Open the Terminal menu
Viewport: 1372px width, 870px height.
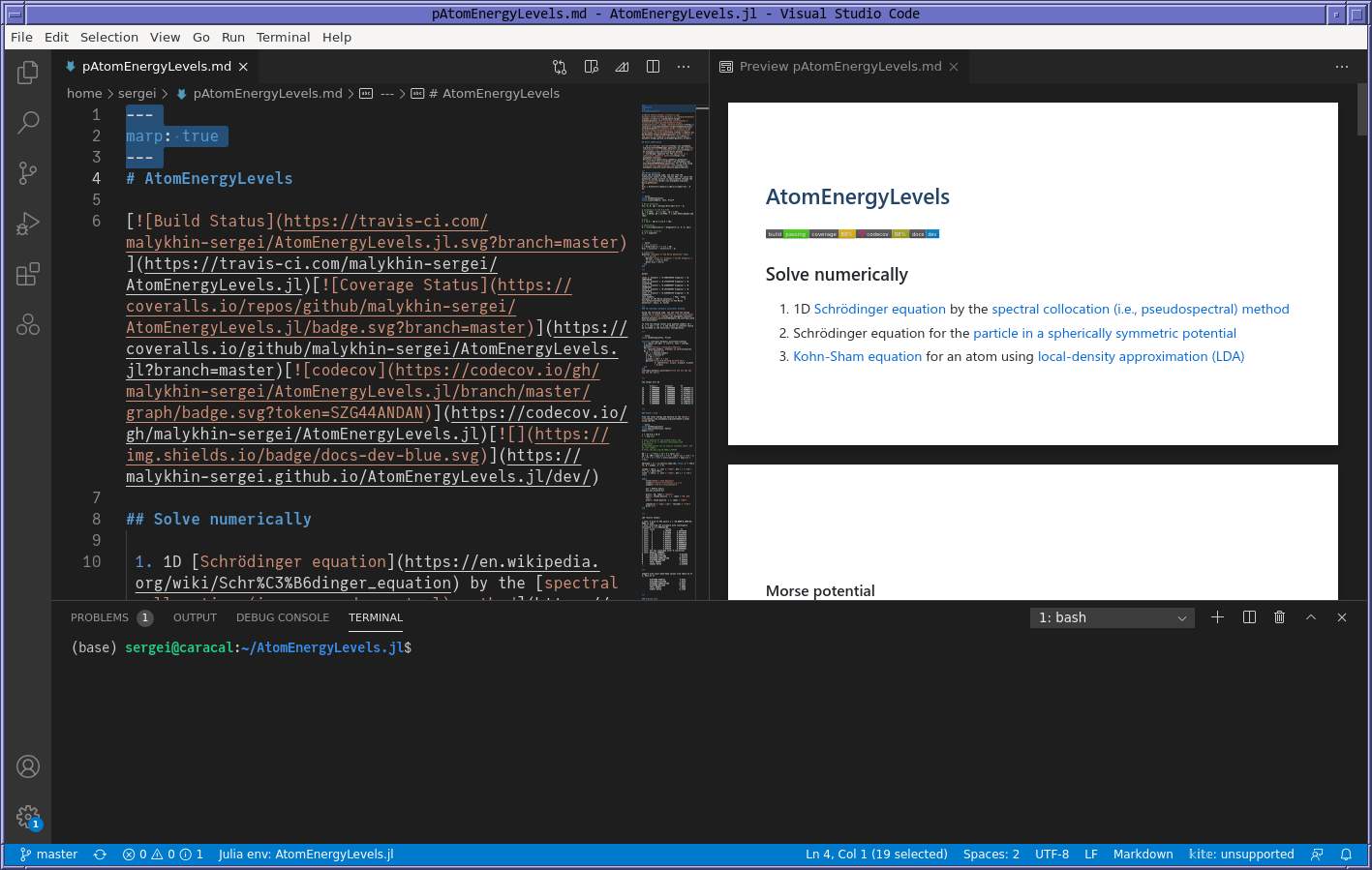coord(284,37)
